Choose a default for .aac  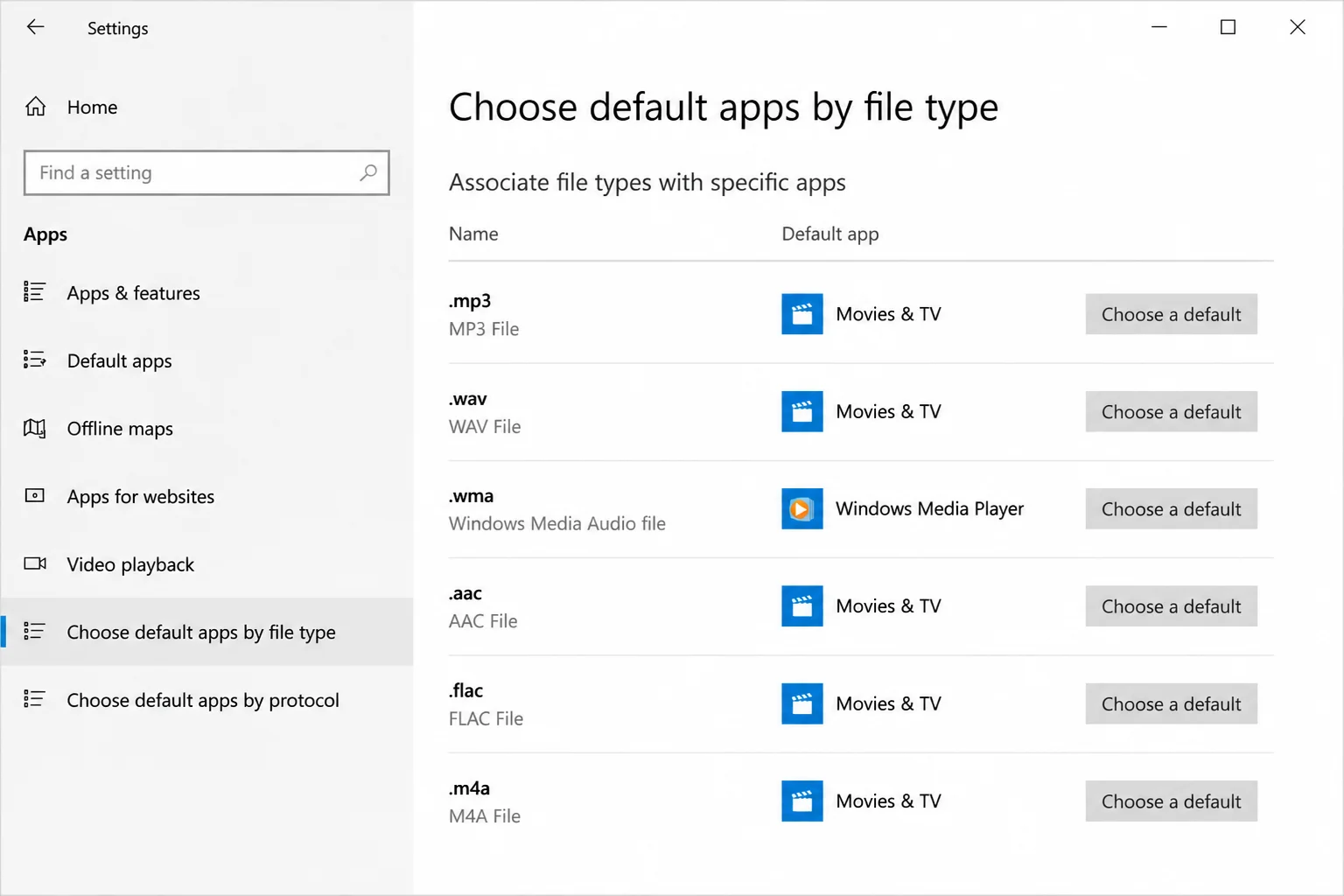point(1171,606)
